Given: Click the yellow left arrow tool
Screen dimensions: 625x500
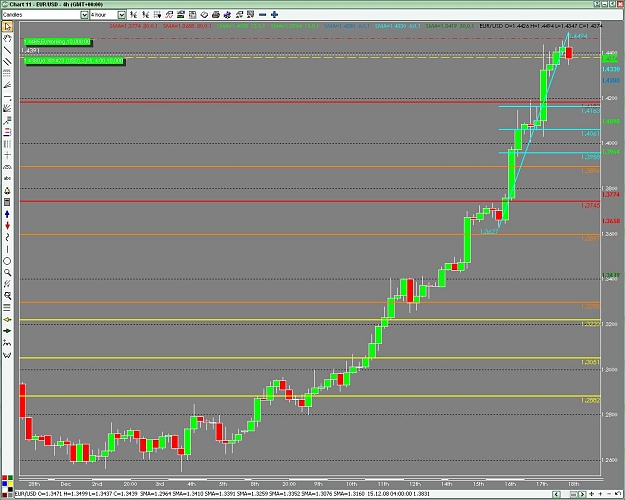Looking at the screenshot, I should point(7,320).
